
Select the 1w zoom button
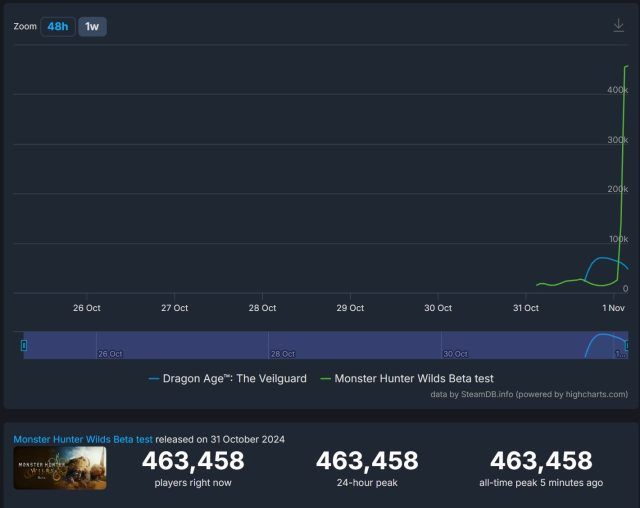(92, 27)
